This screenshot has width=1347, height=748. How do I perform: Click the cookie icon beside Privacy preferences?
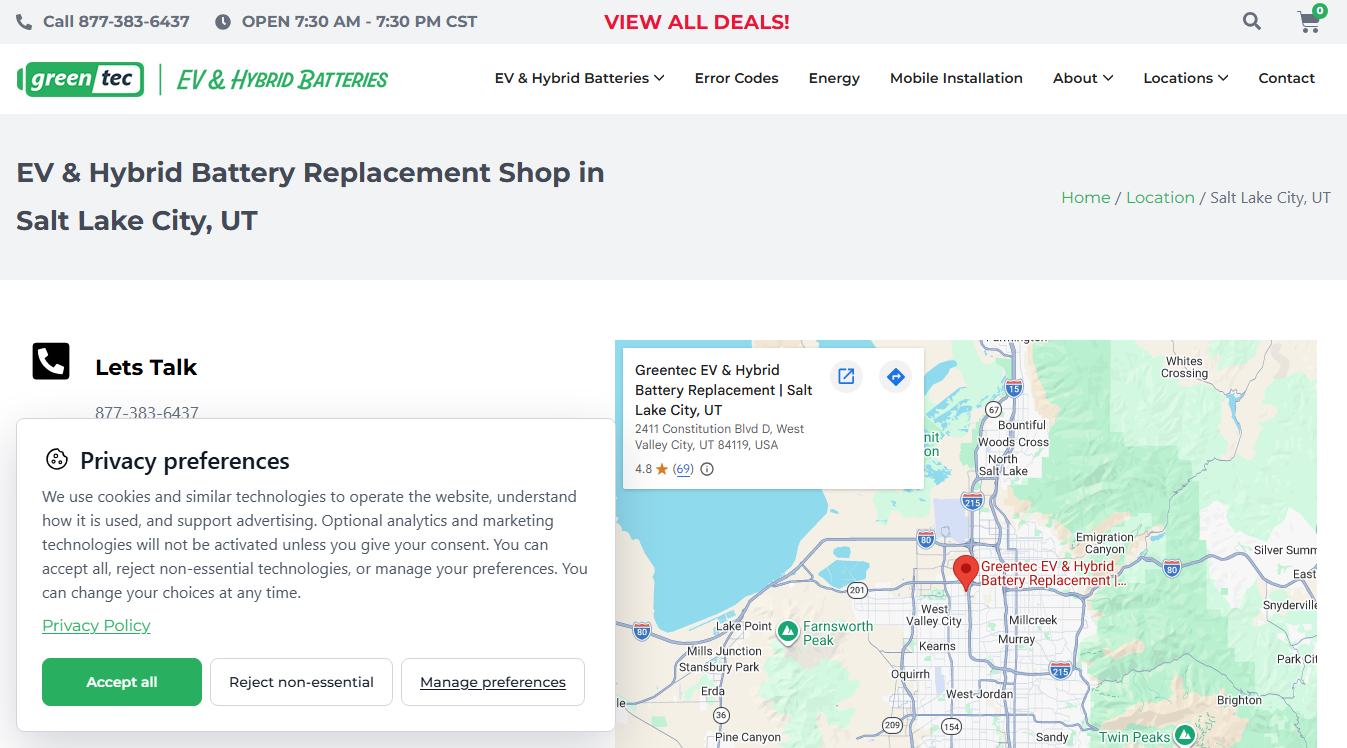pyautogui.click(x=56, y=460)
